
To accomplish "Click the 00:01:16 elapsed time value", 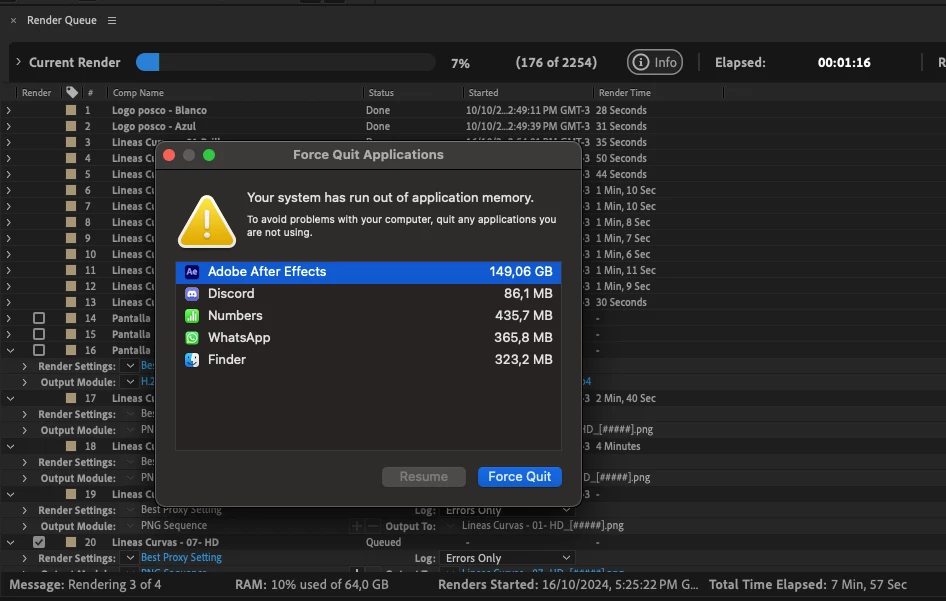I will (x=844, y=62).
